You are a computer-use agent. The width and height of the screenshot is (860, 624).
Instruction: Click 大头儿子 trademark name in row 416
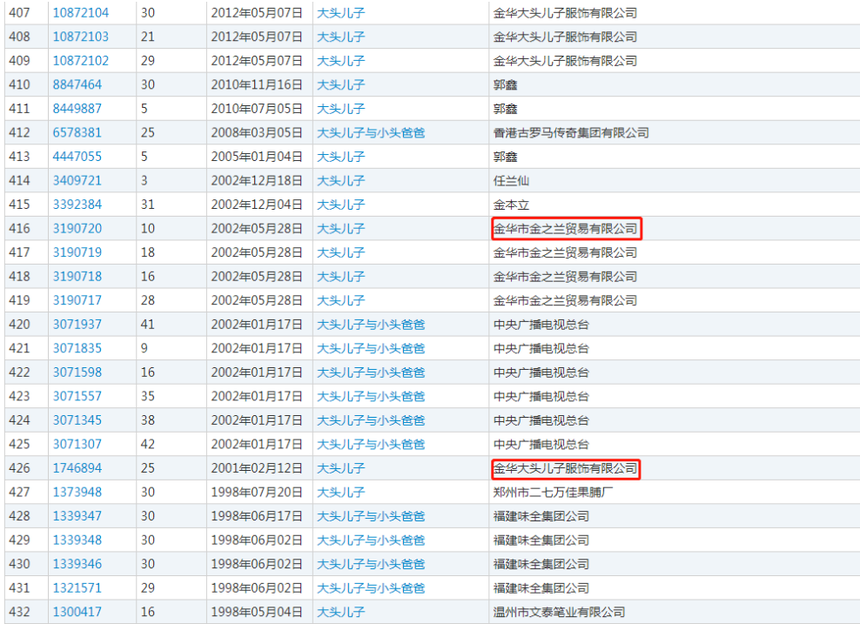click(x=341, y=229)
